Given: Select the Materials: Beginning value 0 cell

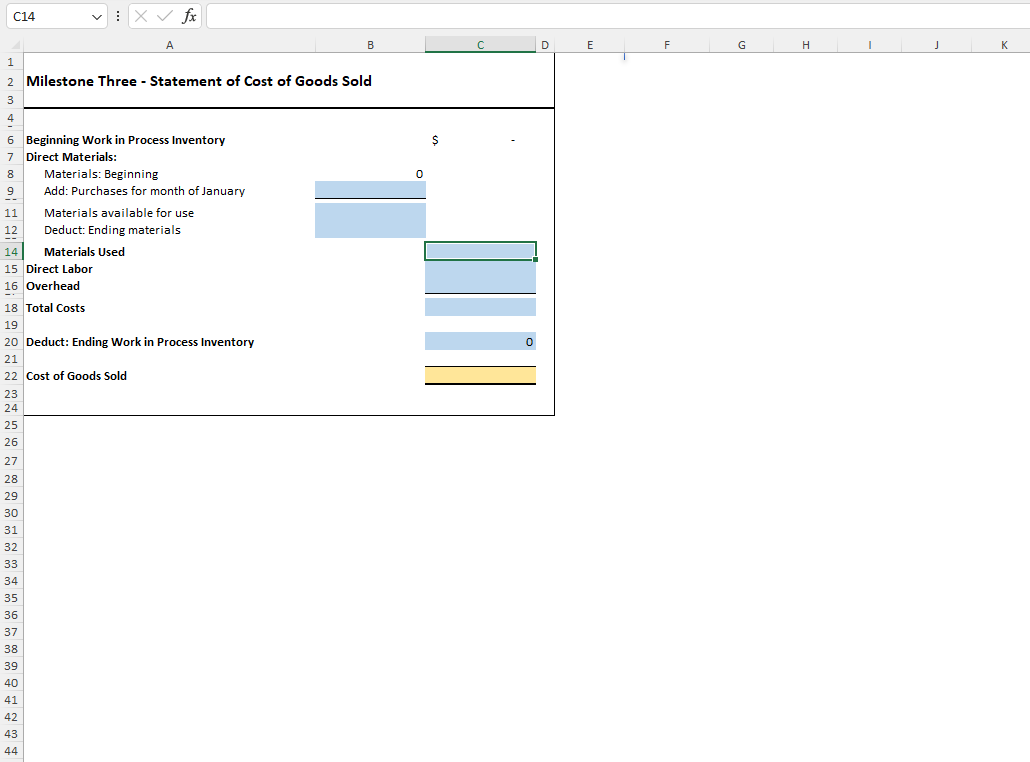Looking at the screenshot, I should coord(370,174).
